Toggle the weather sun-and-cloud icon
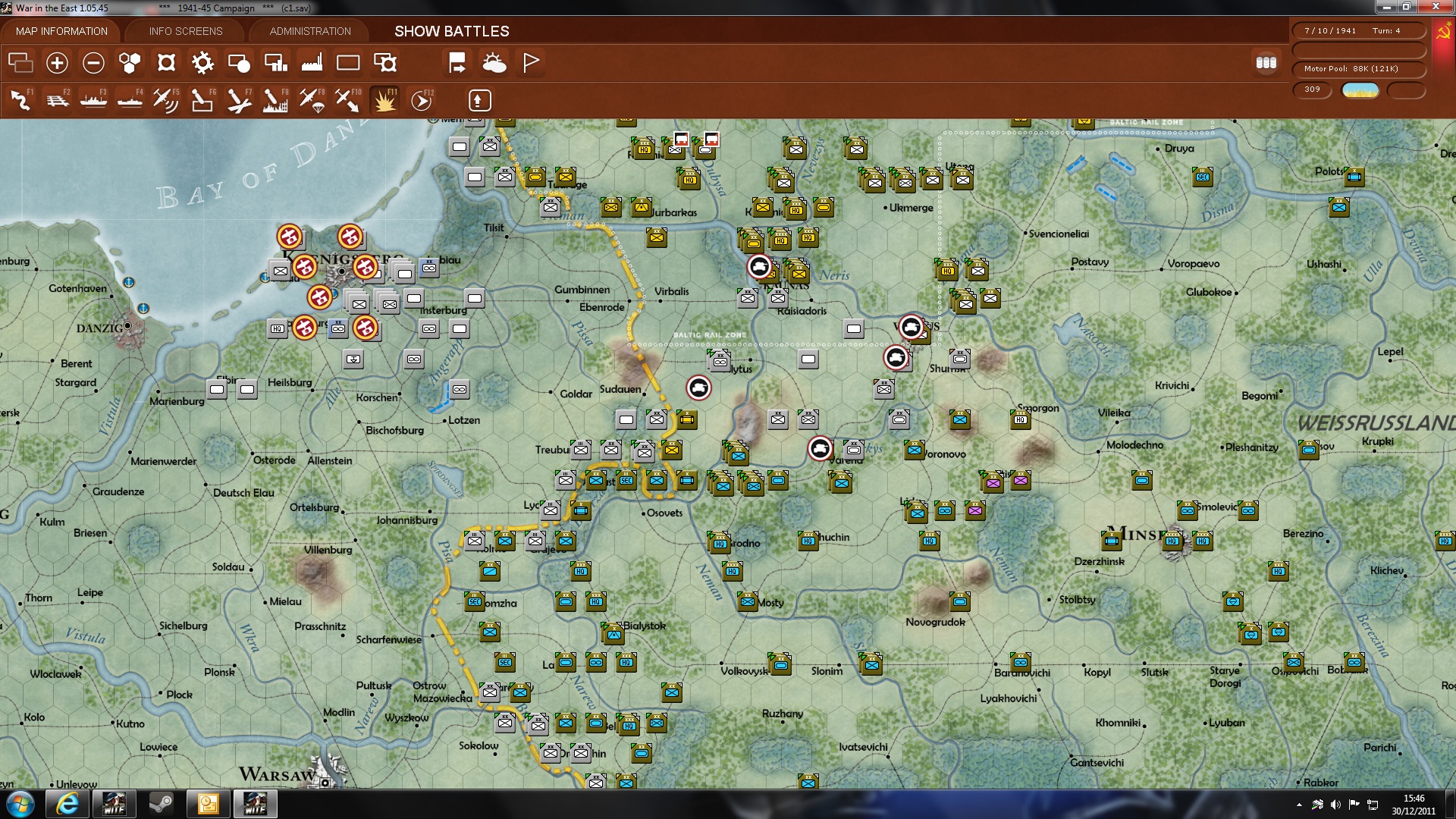This screenshot has width=1456, height=819. coord(494,63)
